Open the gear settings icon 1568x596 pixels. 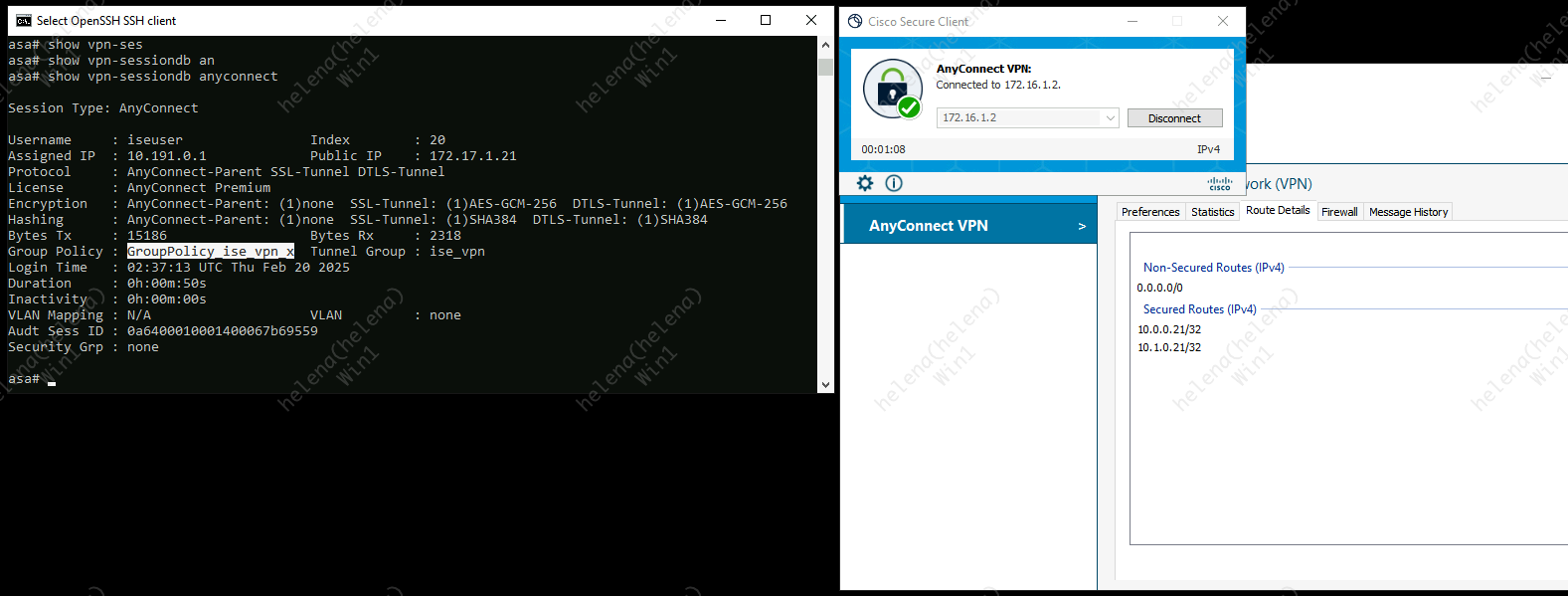point(865,183)
